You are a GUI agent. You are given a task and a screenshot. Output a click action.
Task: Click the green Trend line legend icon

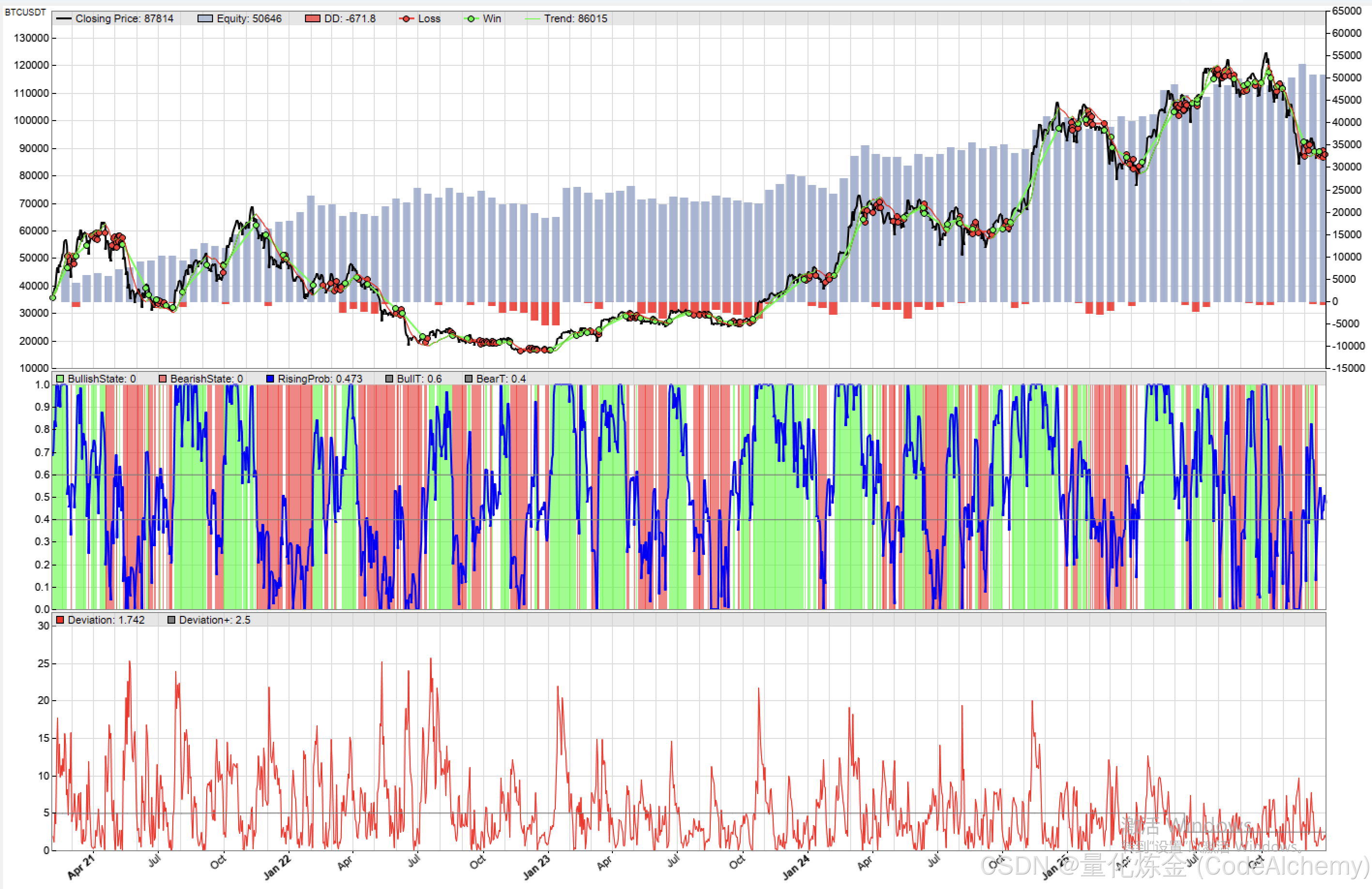point(532,18)
